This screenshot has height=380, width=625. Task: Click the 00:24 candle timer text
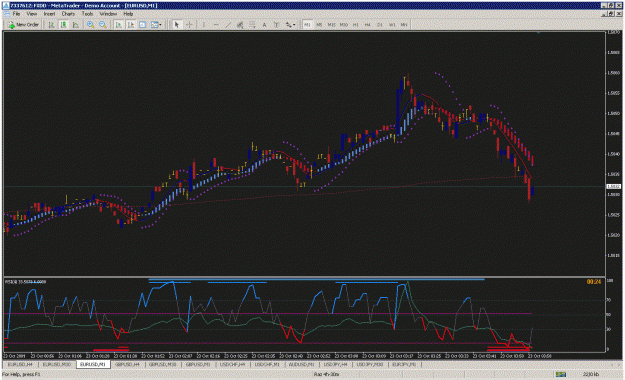[594, 282]
